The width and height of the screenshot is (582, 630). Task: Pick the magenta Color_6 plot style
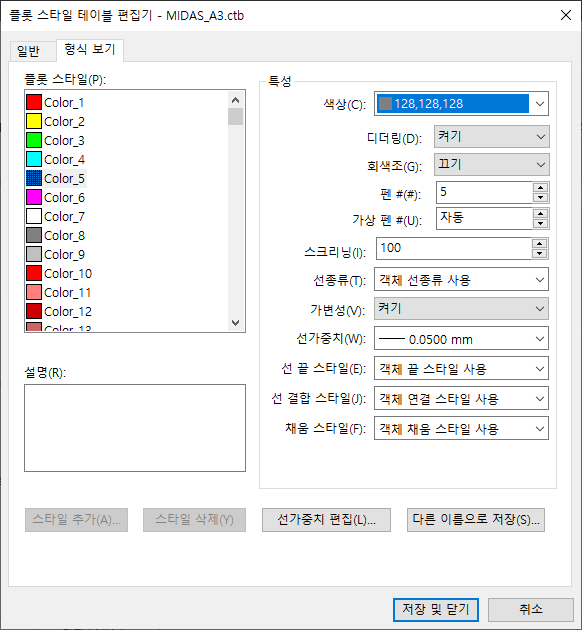point(55,197)
